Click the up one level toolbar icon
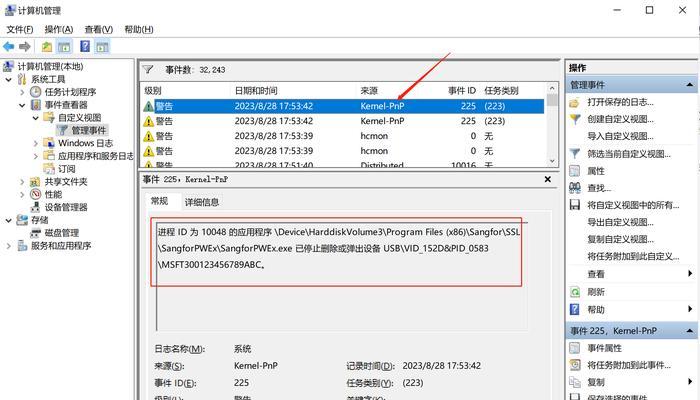 point(47,46)
